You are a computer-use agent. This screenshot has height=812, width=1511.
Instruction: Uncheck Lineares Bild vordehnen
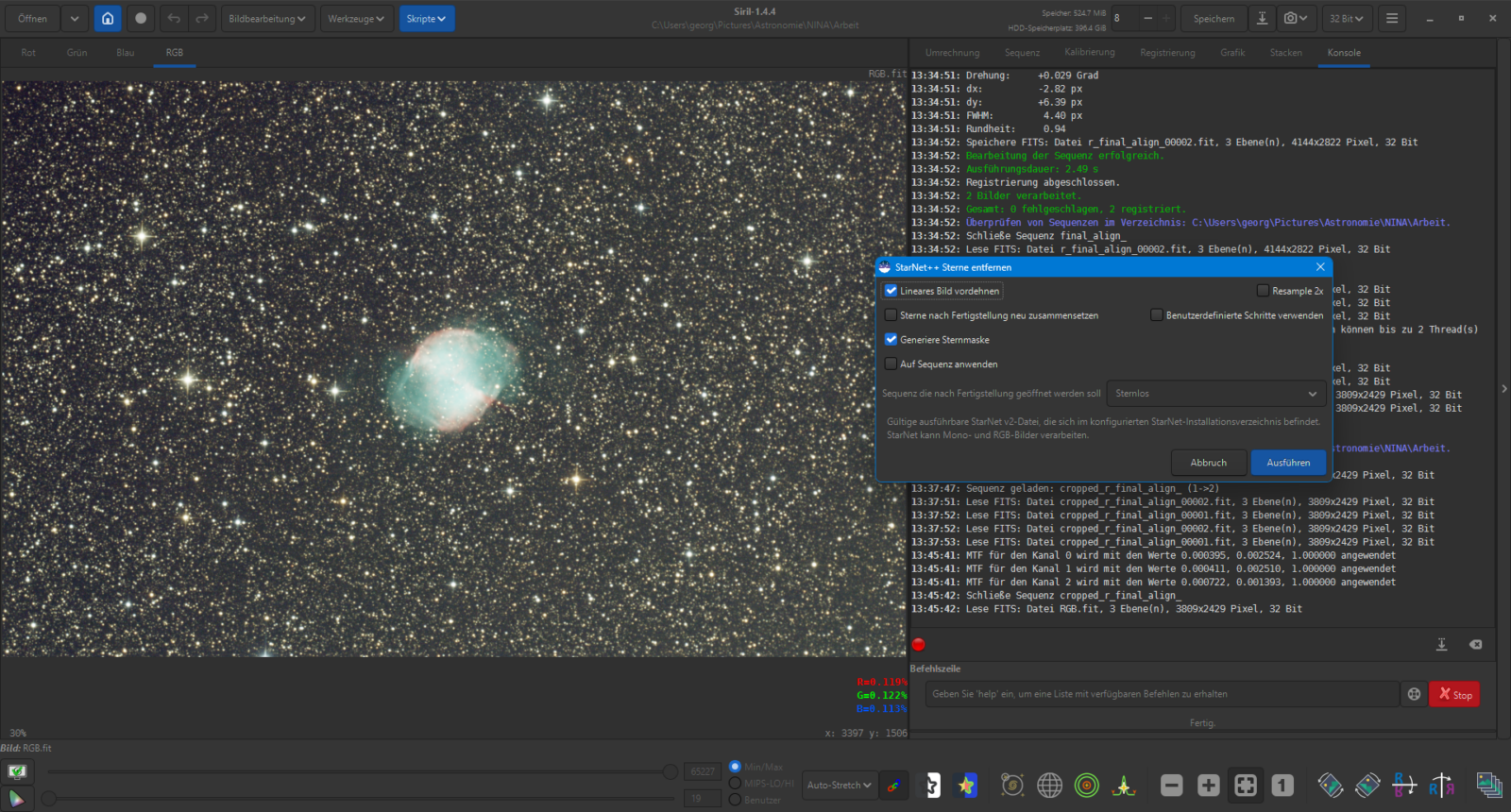tap(891, 291)
